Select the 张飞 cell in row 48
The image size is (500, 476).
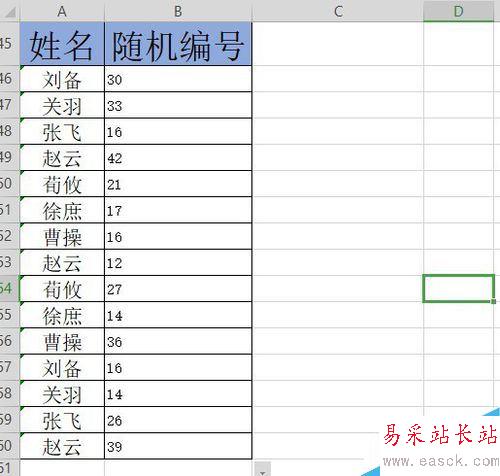pyautogui.click(x=62, y=131)
